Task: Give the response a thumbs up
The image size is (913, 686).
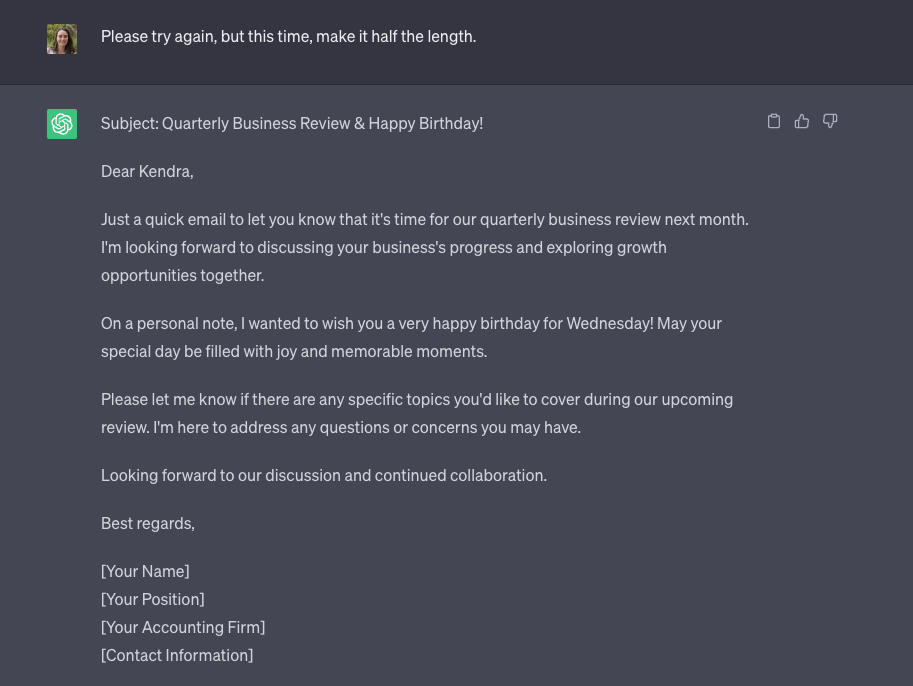Action: pos(801,121)
